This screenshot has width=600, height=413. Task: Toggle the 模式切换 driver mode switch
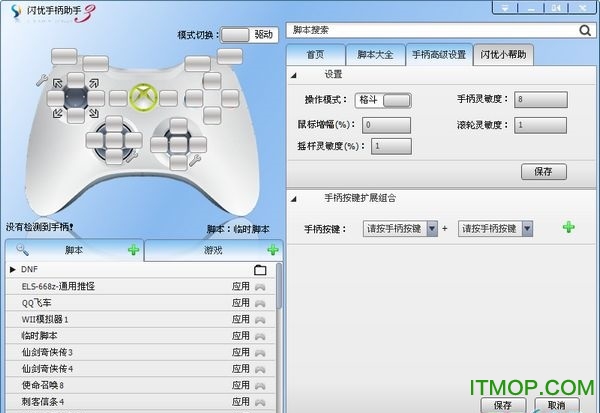pyautogui.click(x=249, y=35)
